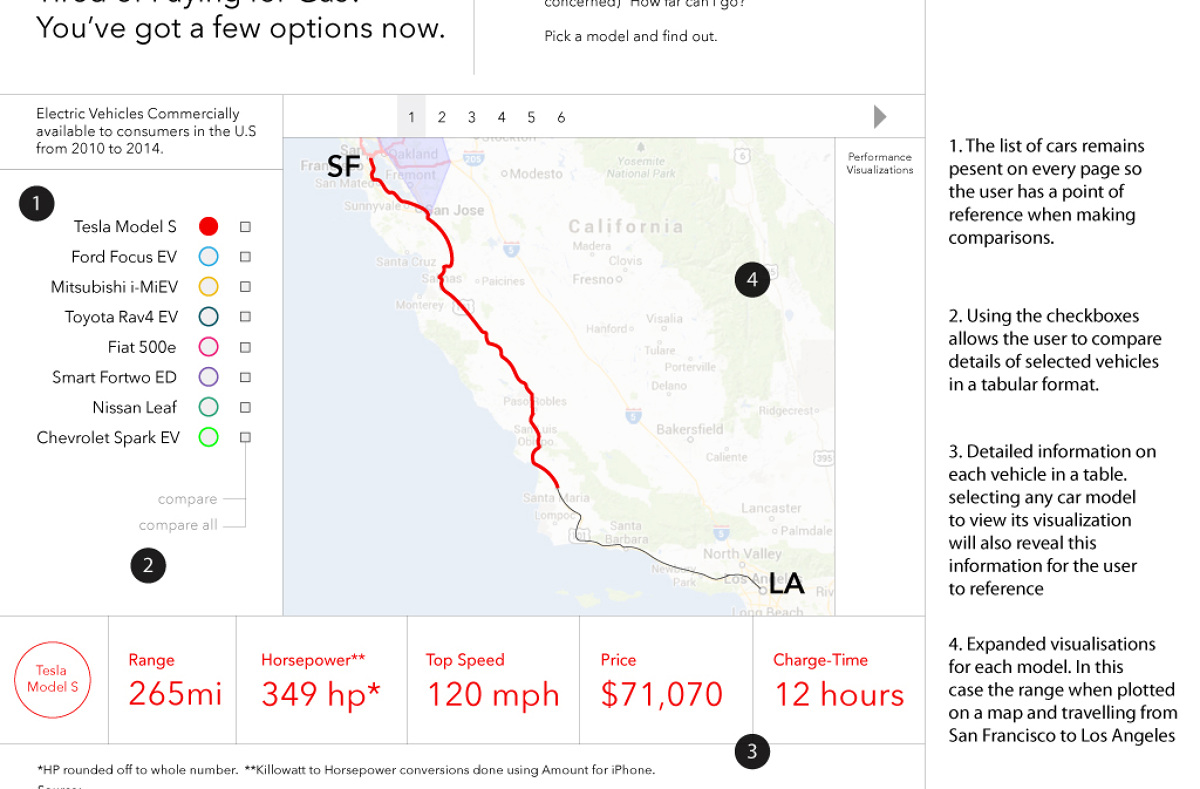The image size is (1200, 789).
Task: Select the Nissan Leaf teal circle icon
Action: click(208, 407)
